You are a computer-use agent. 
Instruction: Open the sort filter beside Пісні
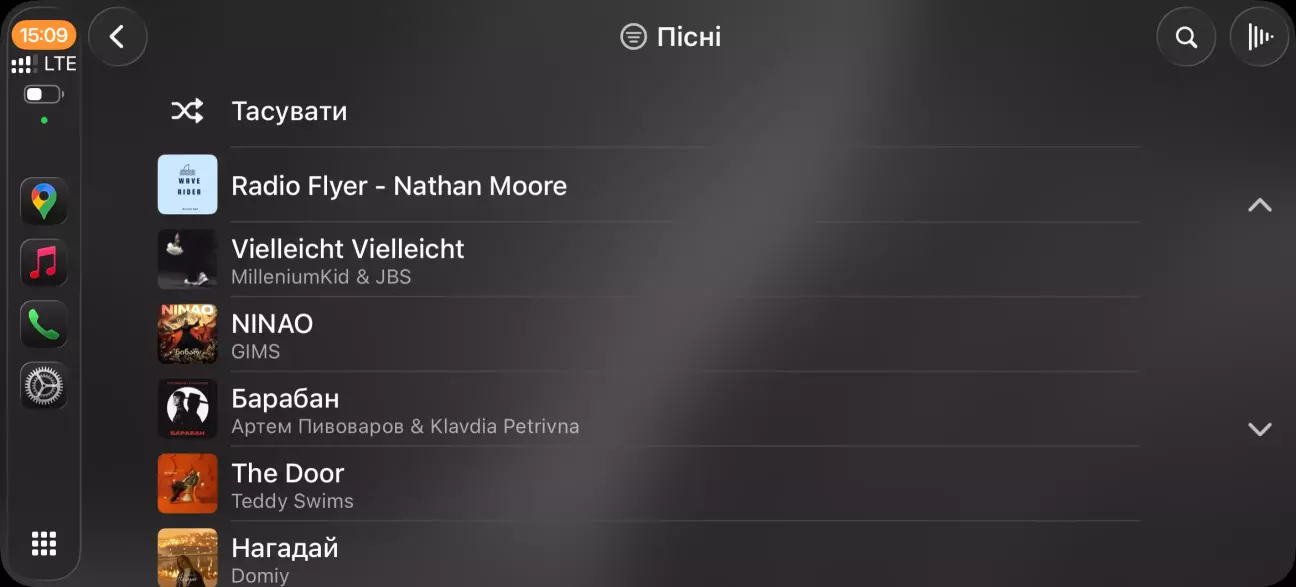pyautogui.click(x=633, y=37)
